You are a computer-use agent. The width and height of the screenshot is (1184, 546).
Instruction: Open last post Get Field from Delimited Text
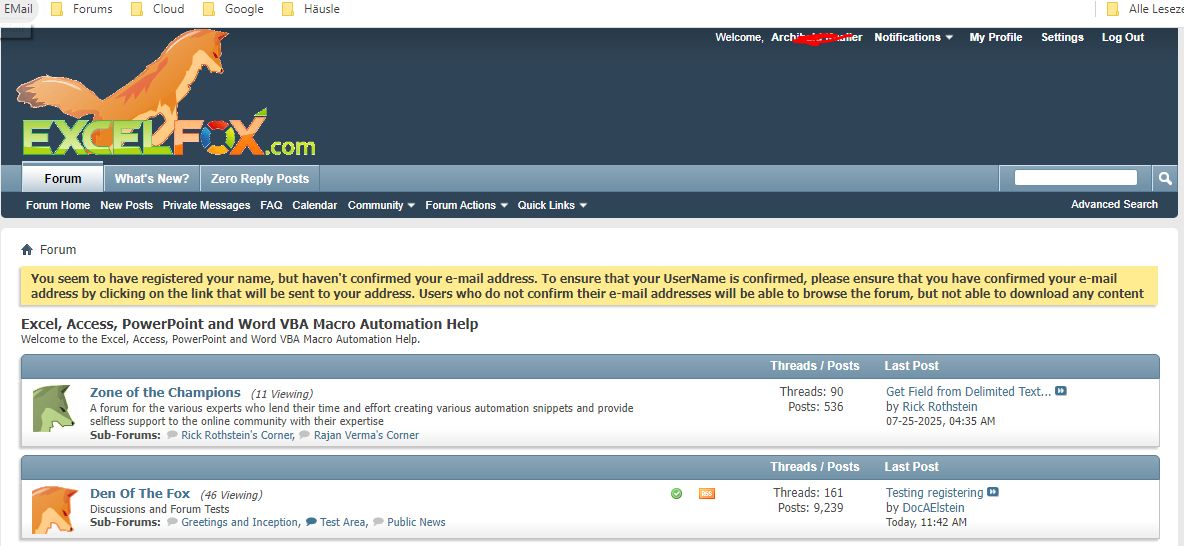tap(969, 391)
